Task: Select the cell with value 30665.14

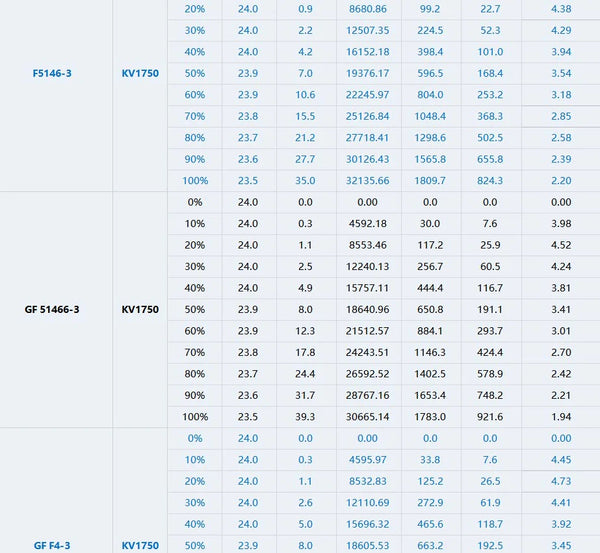Action: click(367, 416)
